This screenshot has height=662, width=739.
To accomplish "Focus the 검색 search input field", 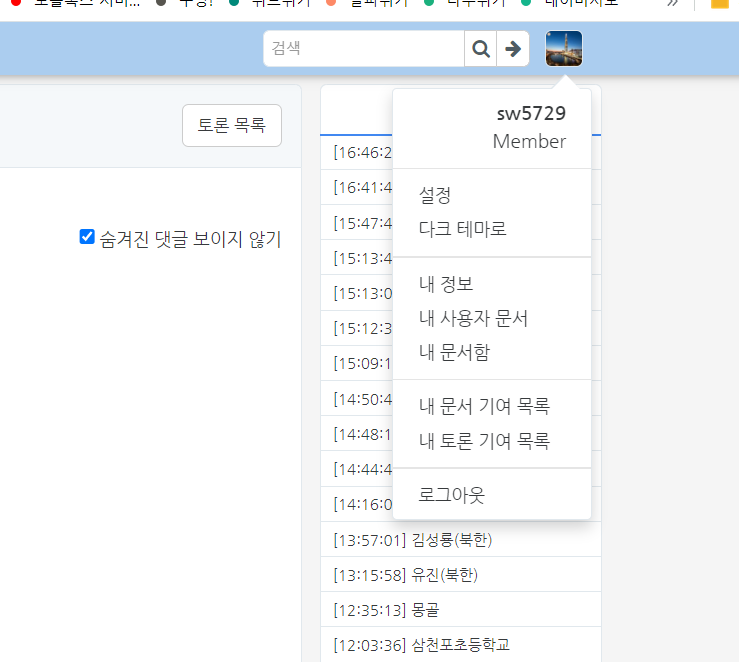I will click(x=364, y=49).
